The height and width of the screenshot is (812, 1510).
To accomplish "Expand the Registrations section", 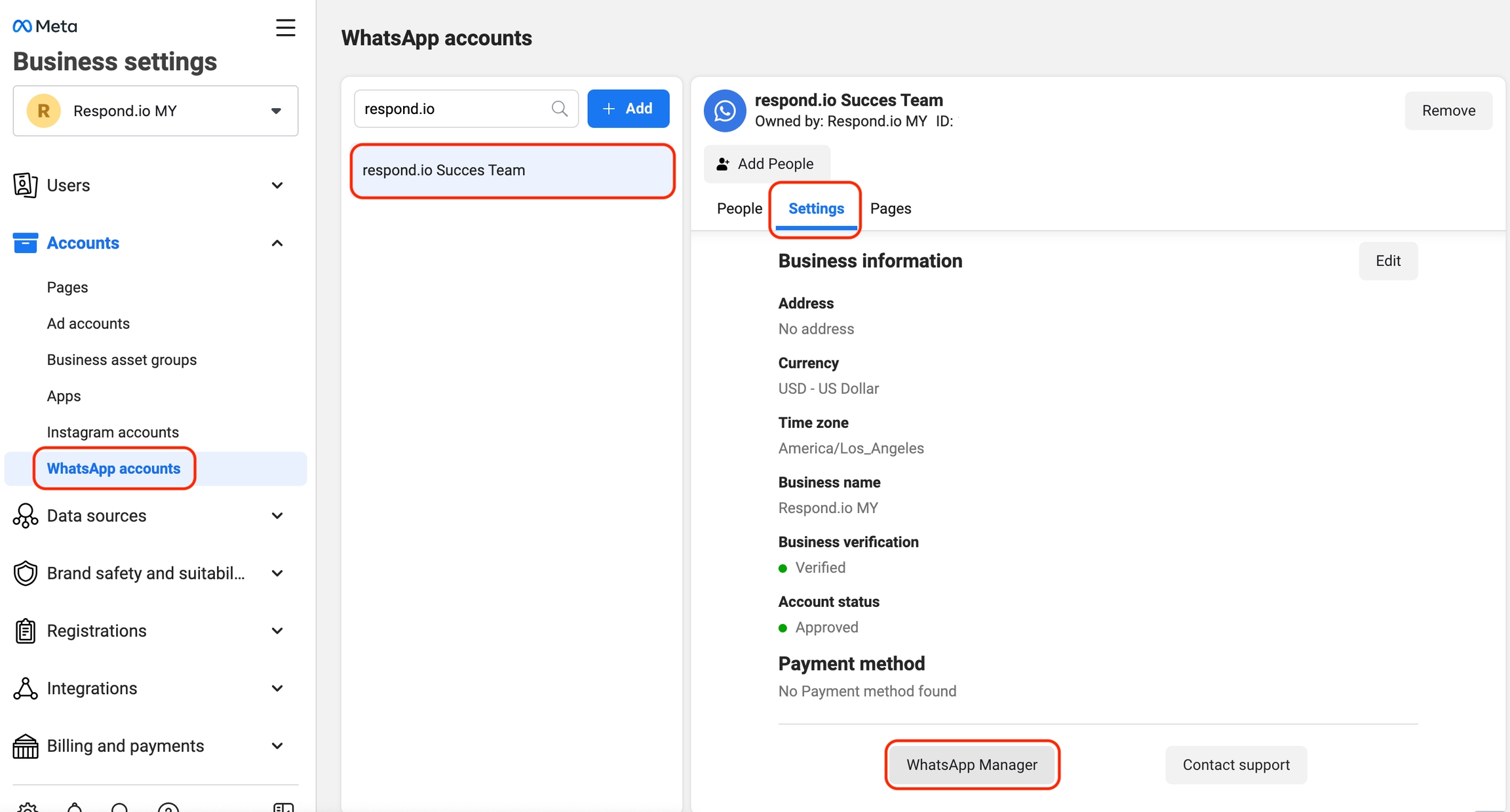I will (277, 630).
